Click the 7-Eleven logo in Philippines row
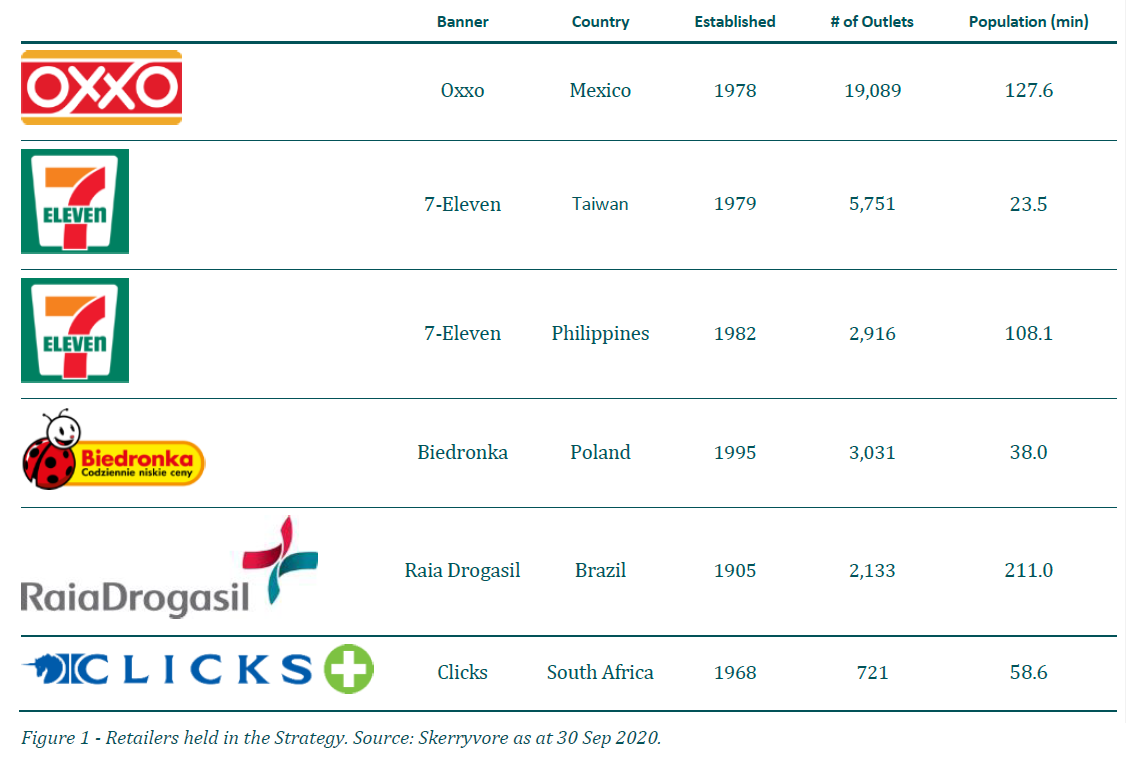The height and width of the screenshot is (758, 1126). tap(75, 330)
